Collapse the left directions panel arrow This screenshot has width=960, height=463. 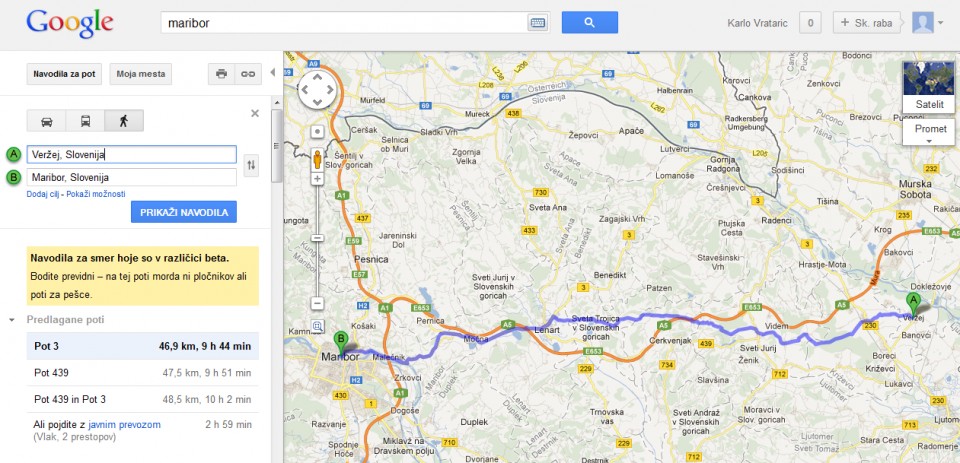pos(272,73)
